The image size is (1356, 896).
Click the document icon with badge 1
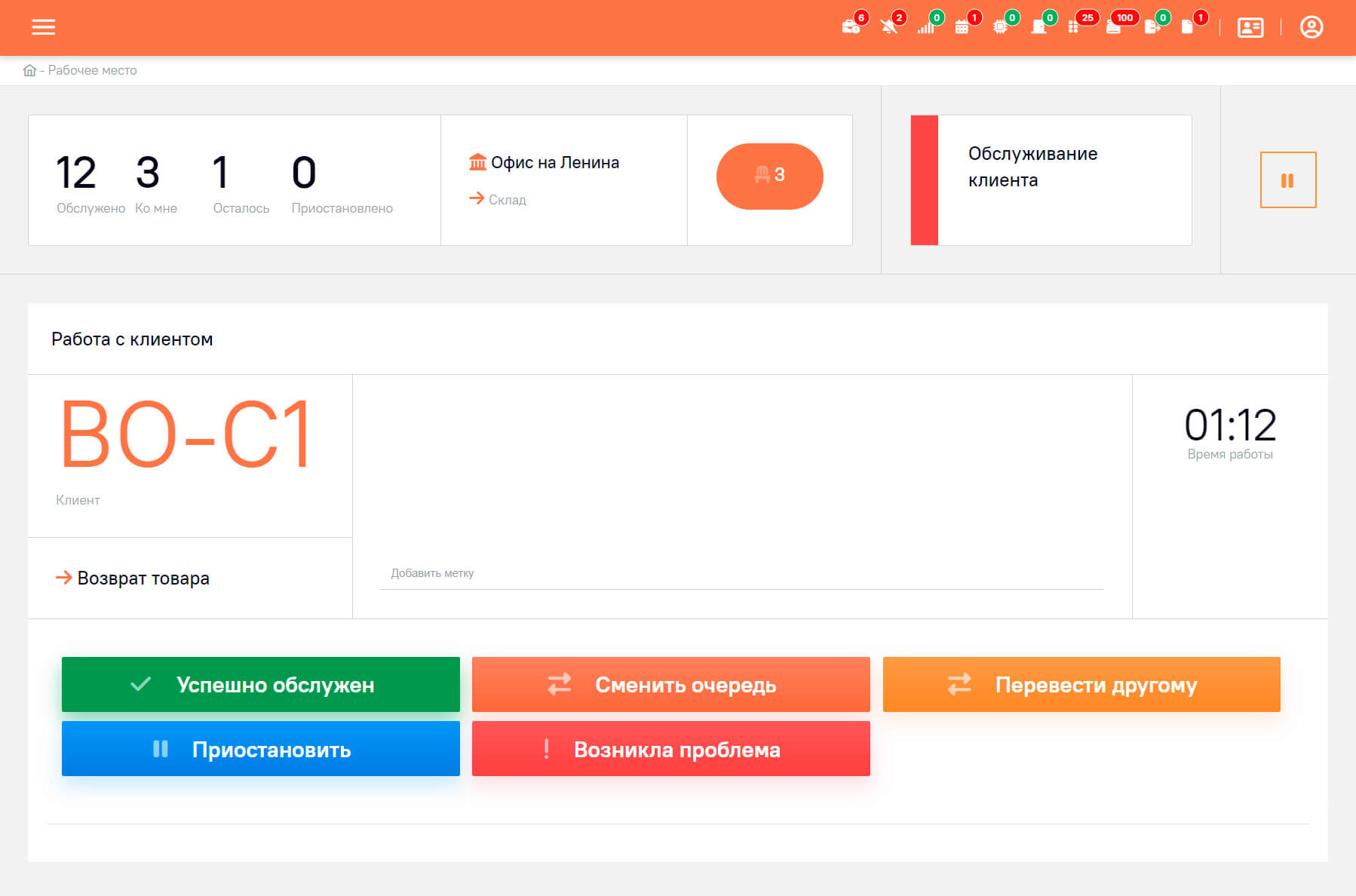click(x=1187, y=27)
